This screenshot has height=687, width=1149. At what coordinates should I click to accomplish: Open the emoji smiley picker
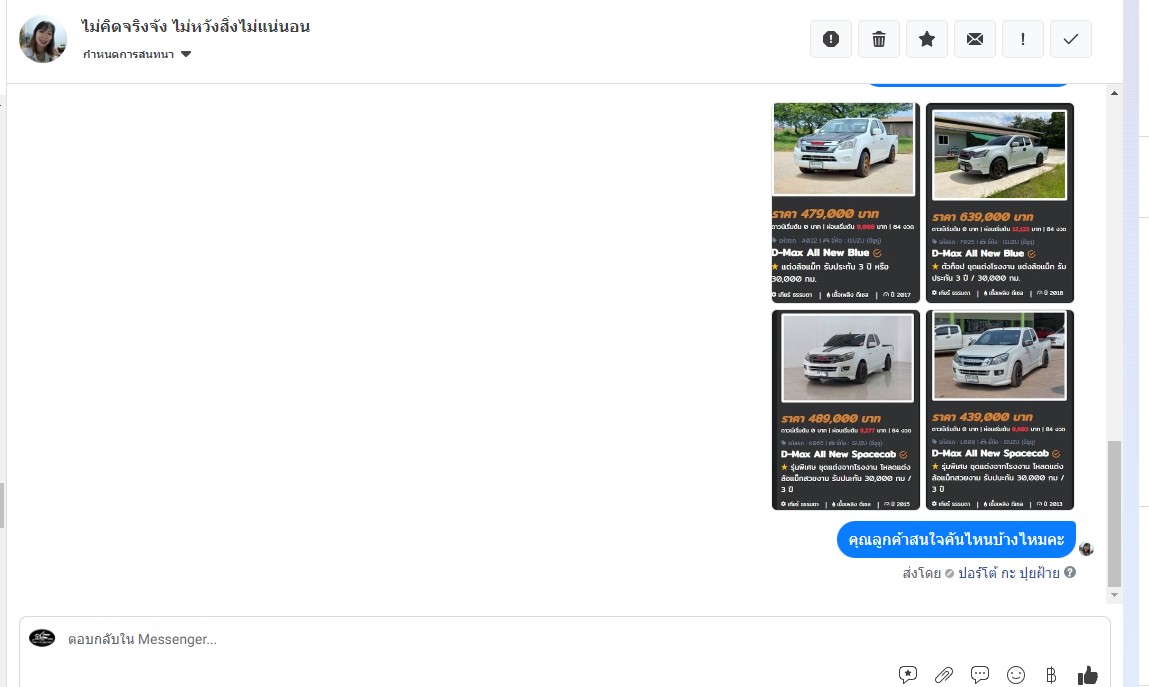[1016, 675]
